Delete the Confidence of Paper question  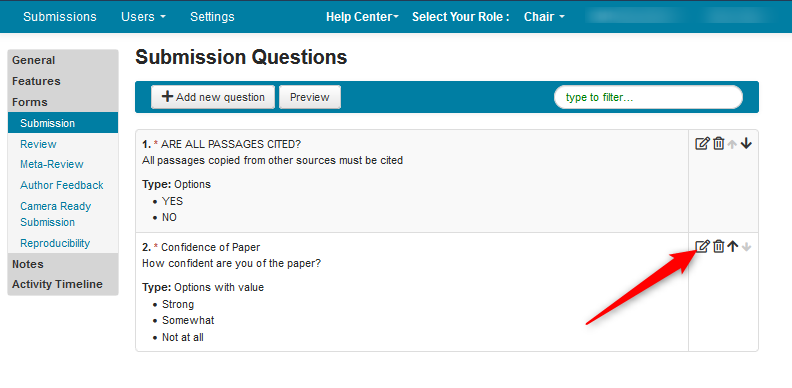pos(718,247)
